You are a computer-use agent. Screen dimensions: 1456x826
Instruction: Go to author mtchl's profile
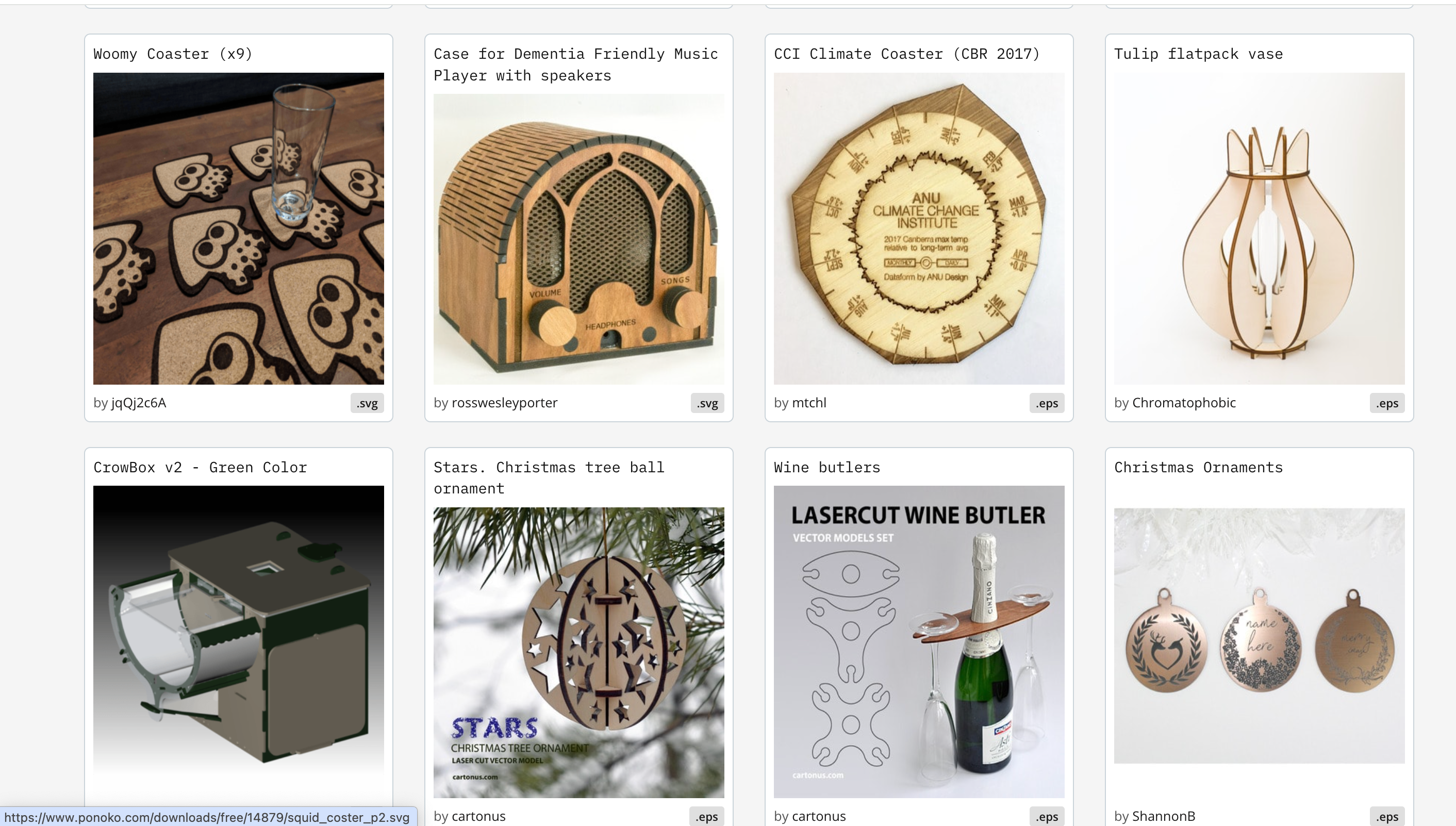click(809, 402)
